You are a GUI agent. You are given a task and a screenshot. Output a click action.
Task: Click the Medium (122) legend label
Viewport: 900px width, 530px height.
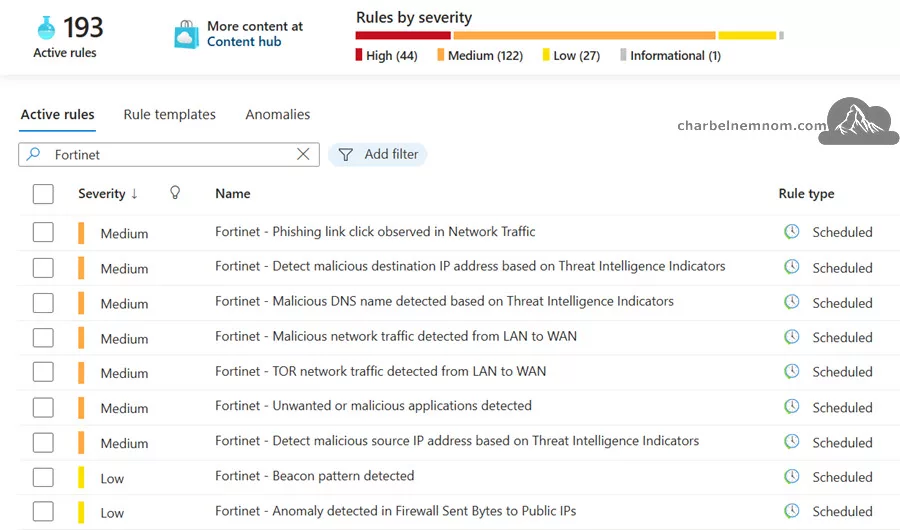tap(485, 56)
